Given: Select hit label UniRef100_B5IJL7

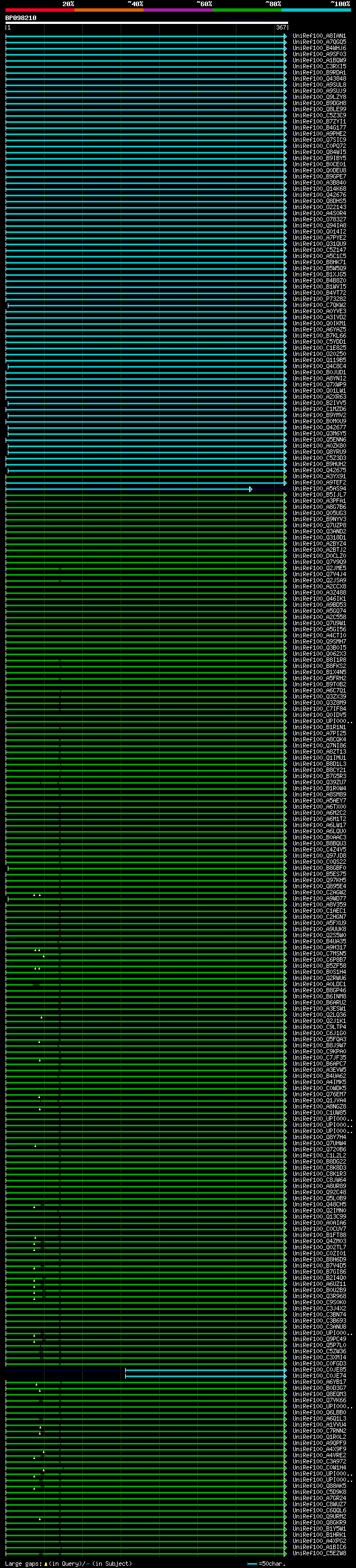Looking at the screenshot, I should point(319,495).
